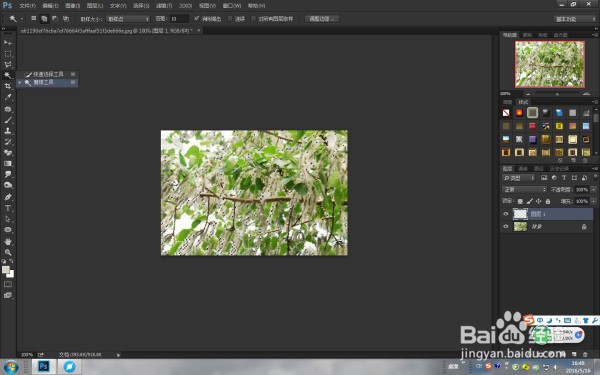
Task: Toggle Quick Mask mode icon
Action: (8, 284)
